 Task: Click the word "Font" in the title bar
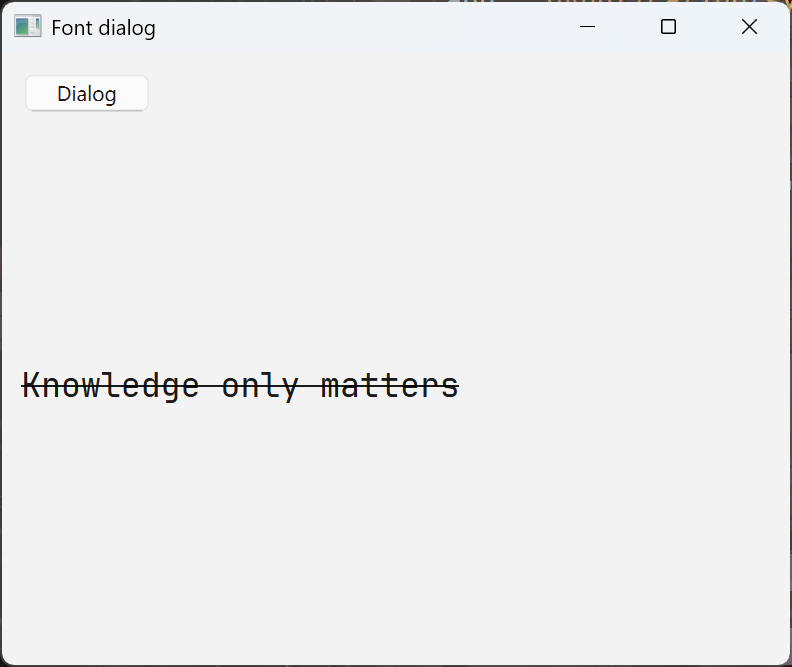71,28
